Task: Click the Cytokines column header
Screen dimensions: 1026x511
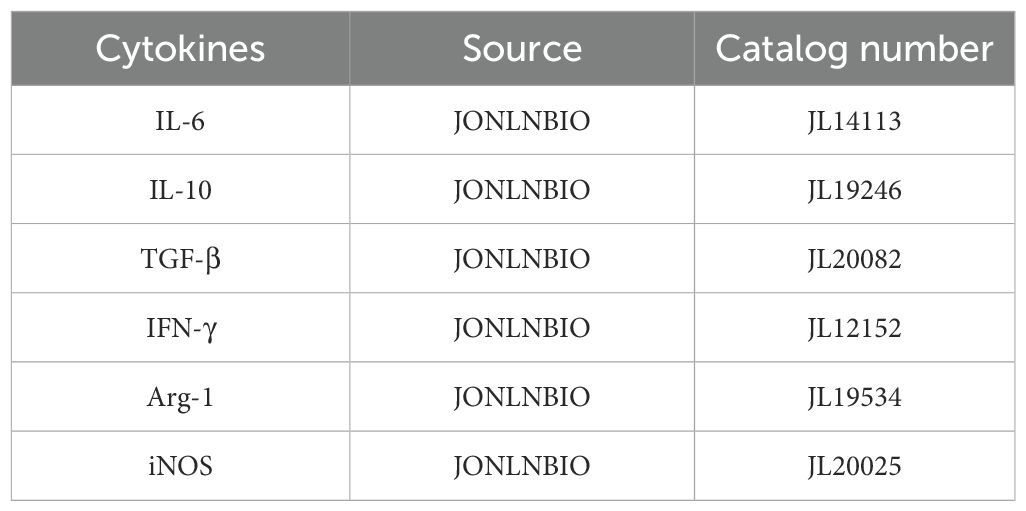Action: pyautogui.click(x=180, y=49)
